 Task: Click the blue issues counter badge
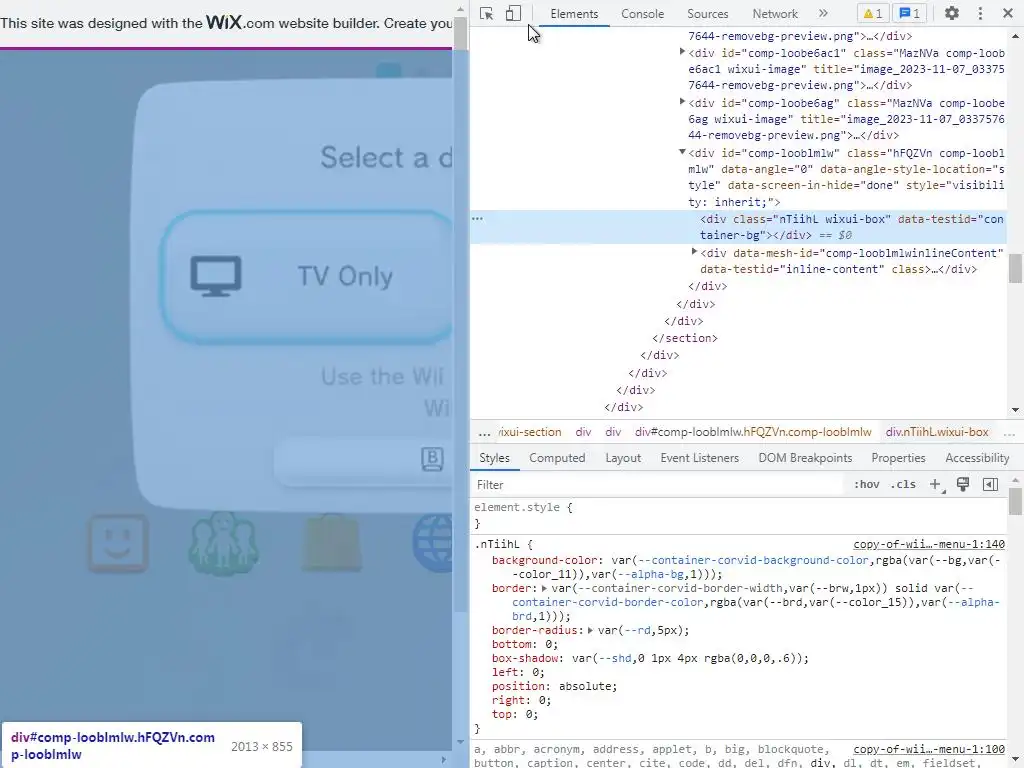point(910,14)
